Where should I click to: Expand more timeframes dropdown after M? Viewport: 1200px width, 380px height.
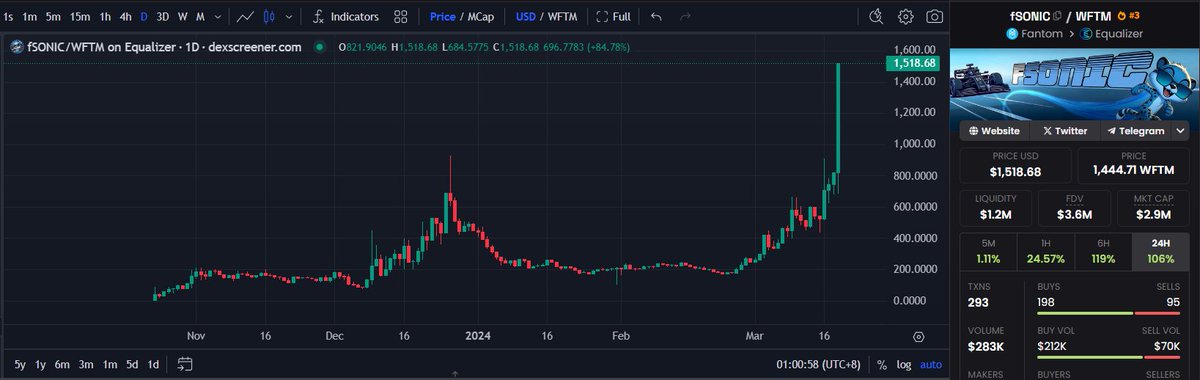[x=217, y=16]
